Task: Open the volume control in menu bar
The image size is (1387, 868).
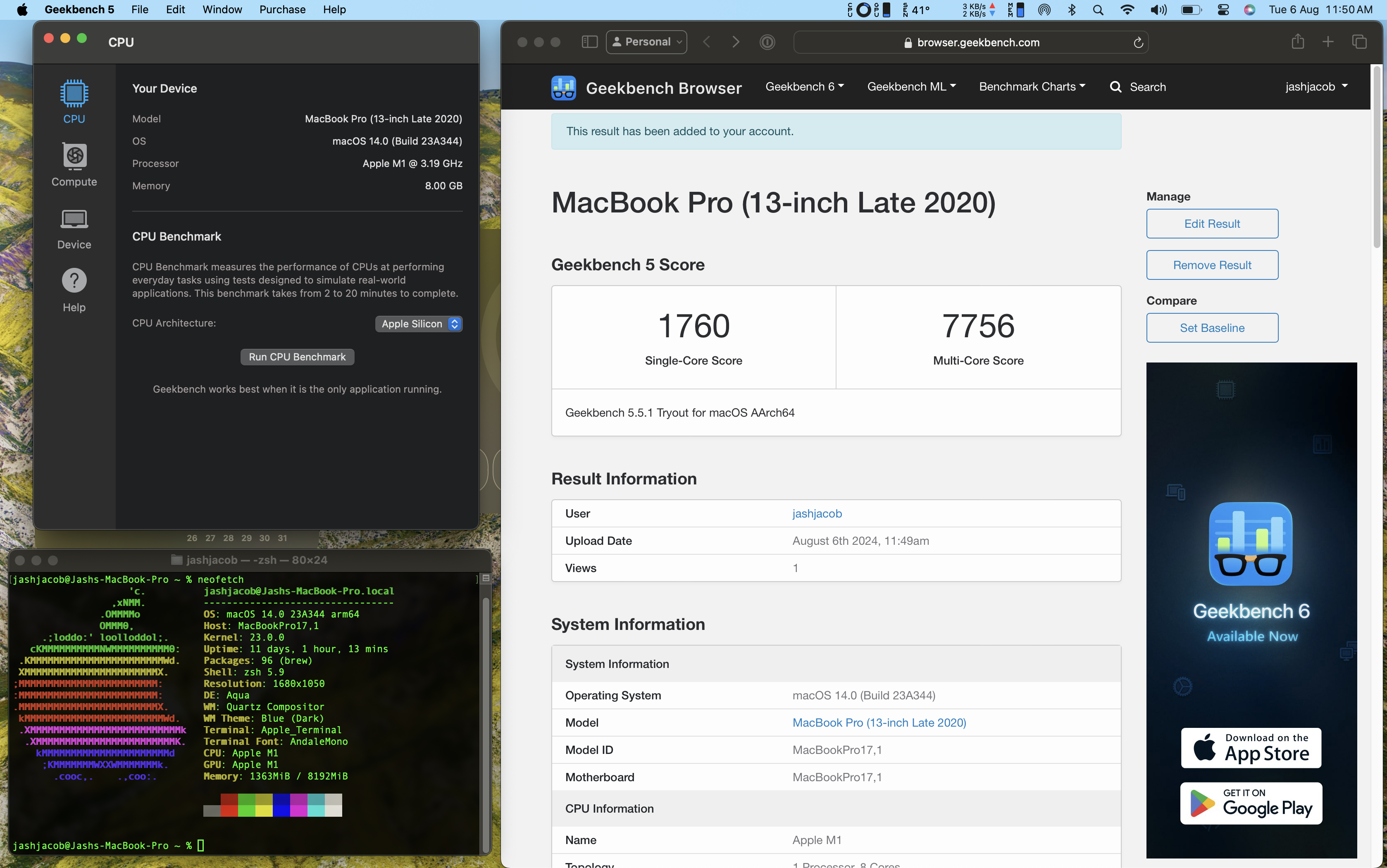Action: click(1158, 10)
